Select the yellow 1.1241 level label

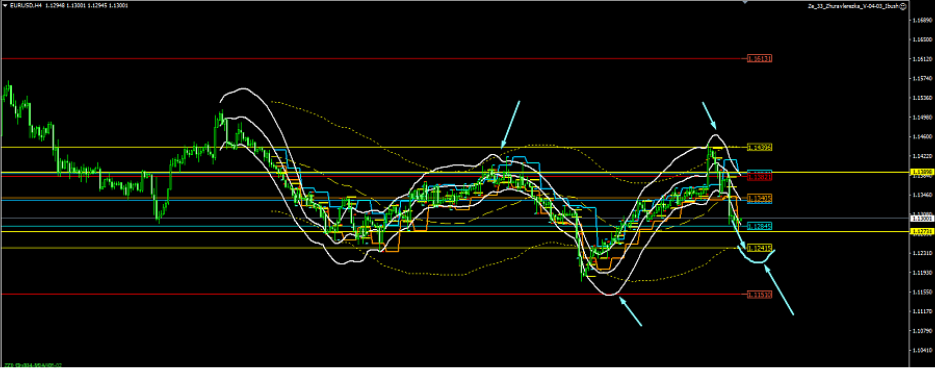pos(760,247)
